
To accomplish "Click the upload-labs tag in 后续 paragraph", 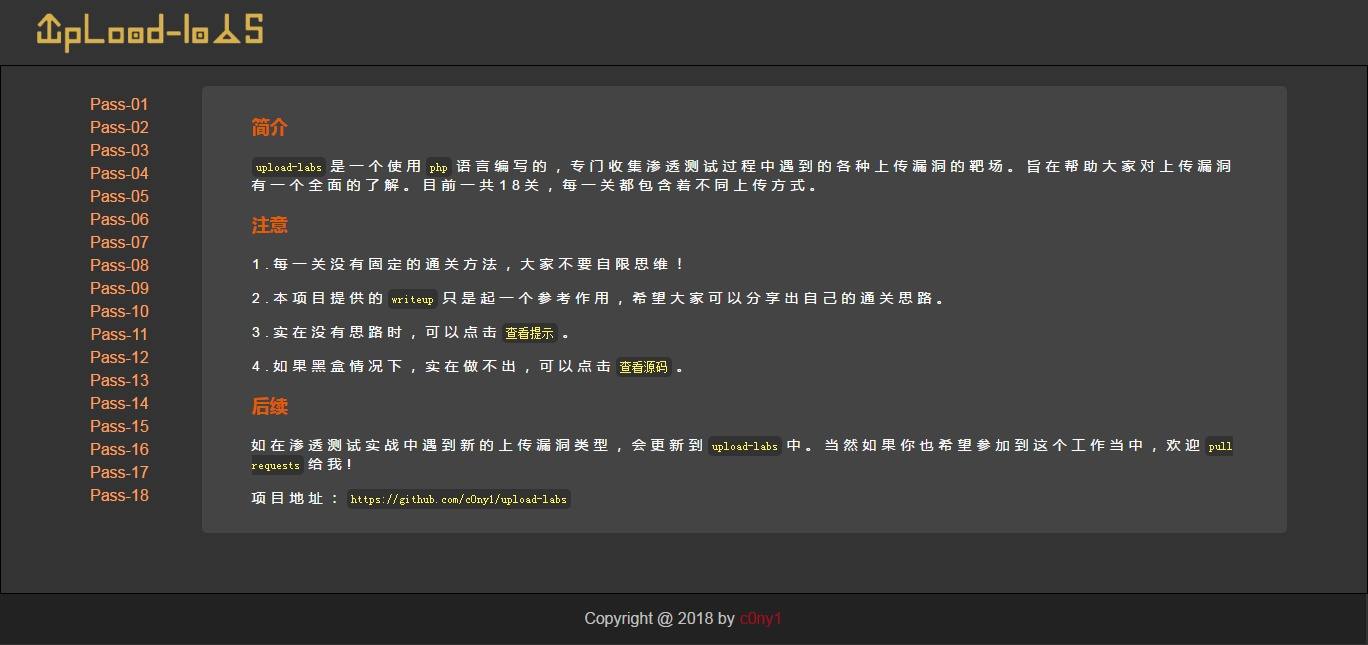I will tap(744, 446).
